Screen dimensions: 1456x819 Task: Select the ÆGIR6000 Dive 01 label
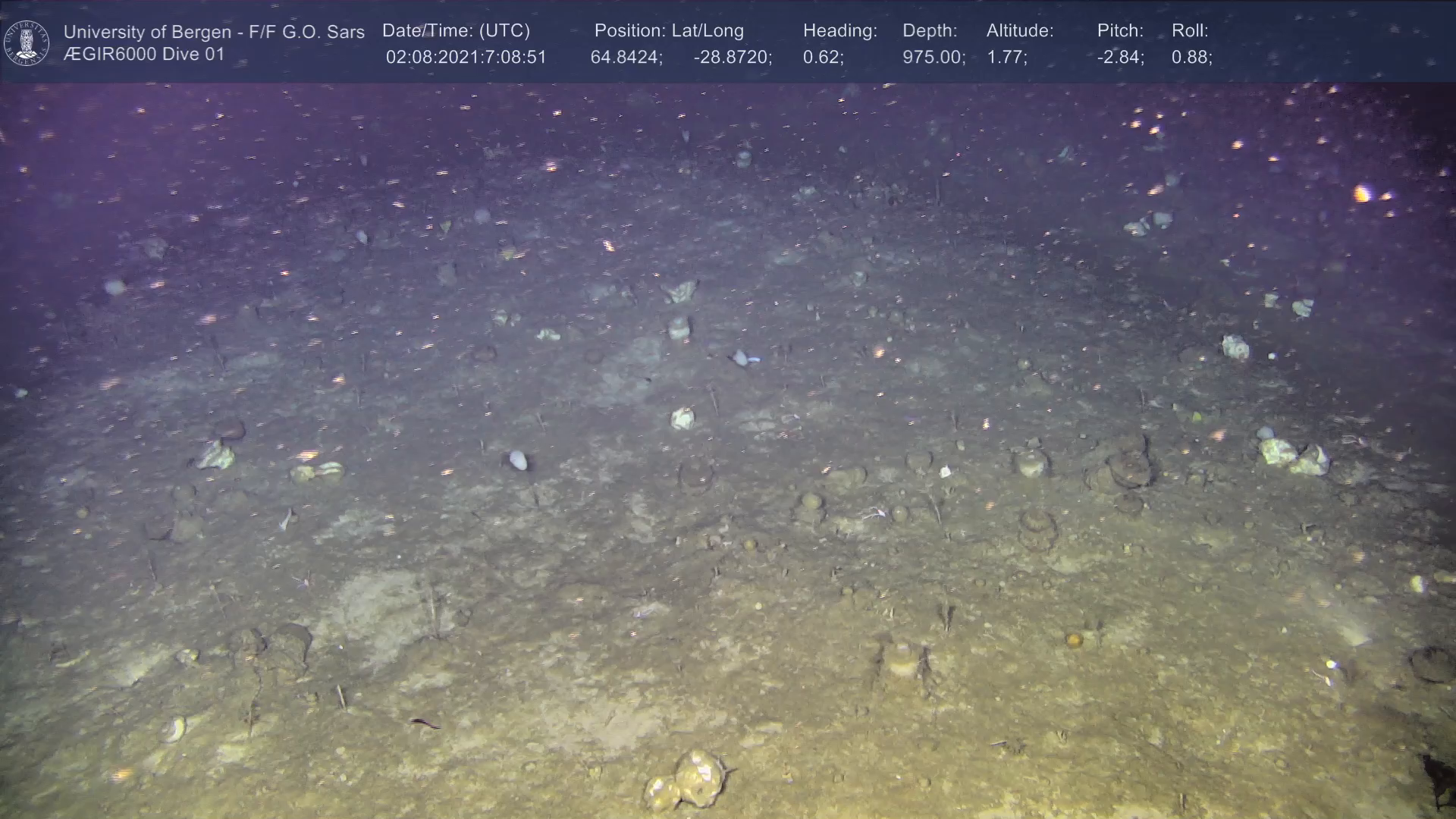[x=144, y=55]
